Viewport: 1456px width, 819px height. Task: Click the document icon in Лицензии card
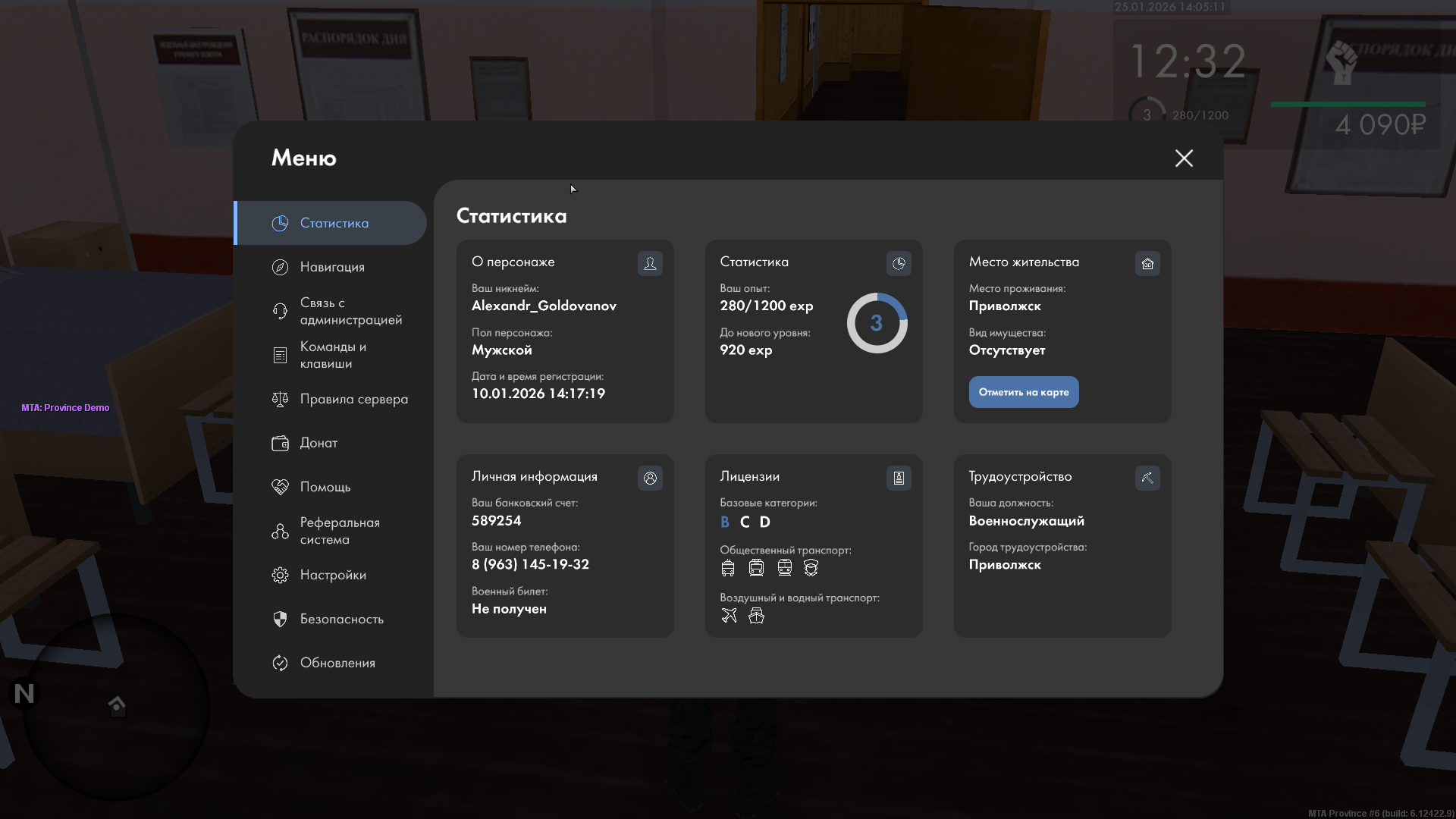coord(899,478)
